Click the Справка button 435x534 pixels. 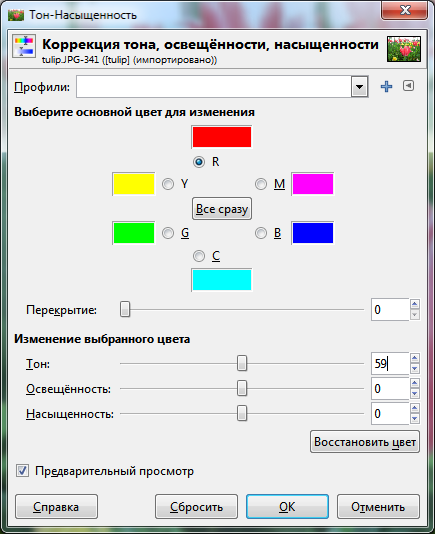click(x=56, y=507)
